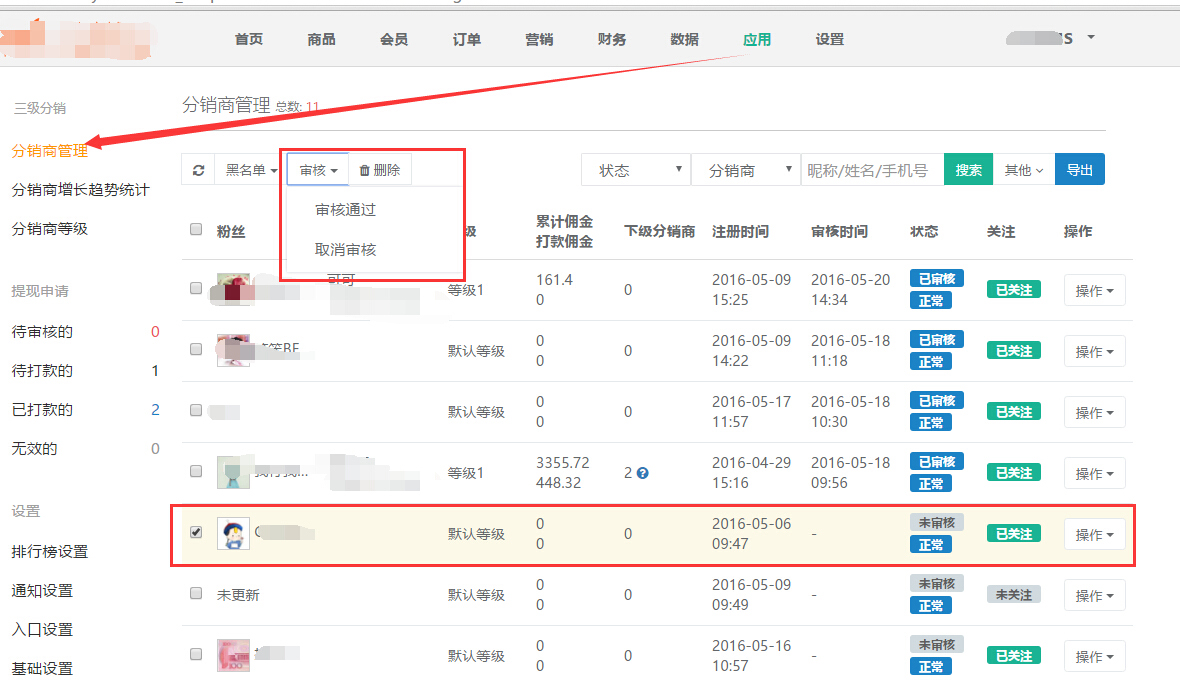
Task: Expand the 黑名单 dropdown
Action: 251,170
